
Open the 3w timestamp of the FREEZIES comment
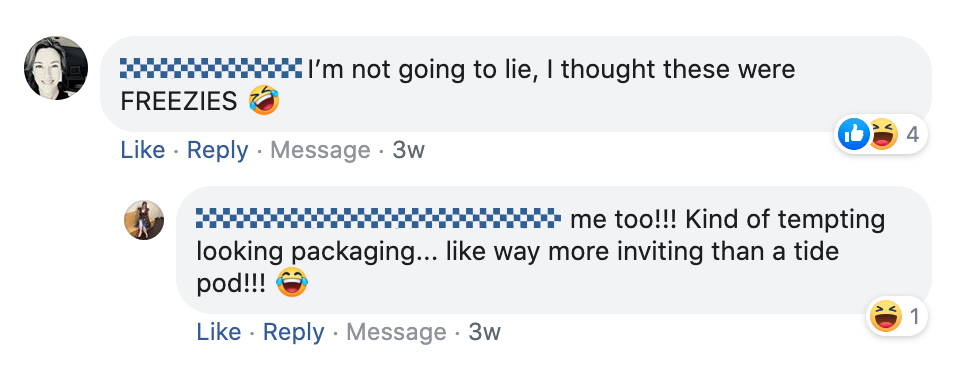coord(408,150)
